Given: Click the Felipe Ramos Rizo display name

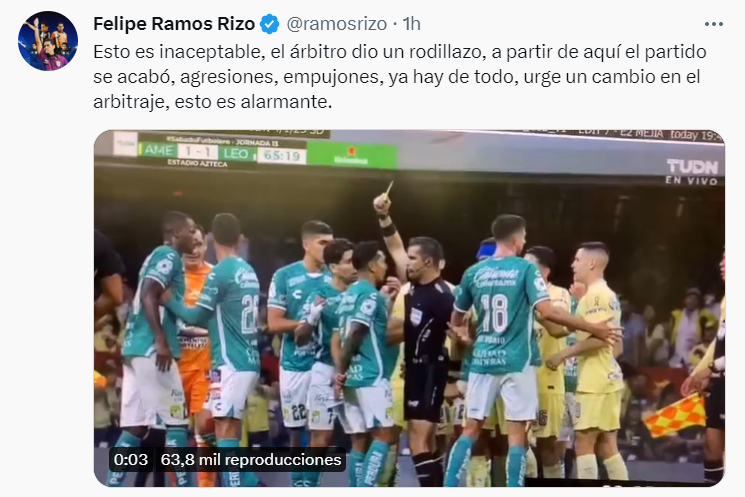Looking at the screenshot, I should click(x=174, y=24).
